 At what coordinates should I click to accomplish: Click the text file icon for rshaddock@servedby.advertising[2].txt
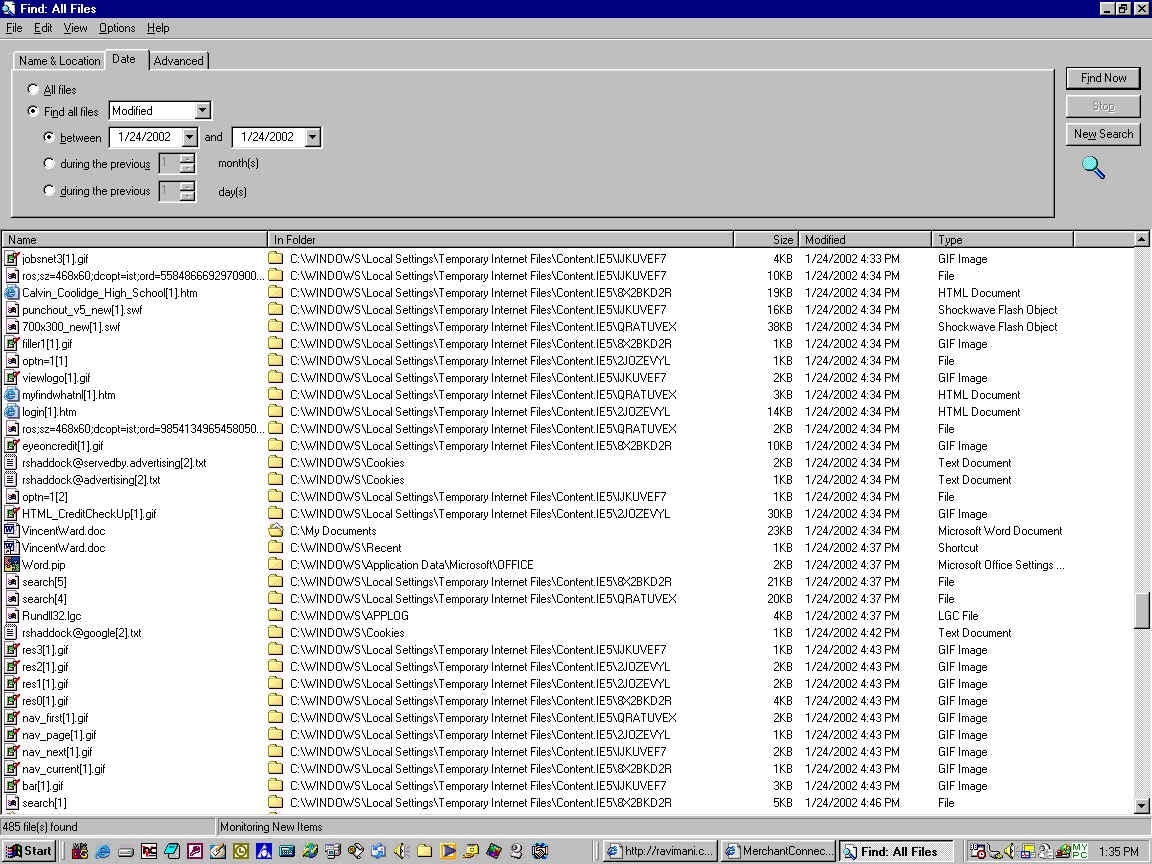[12, 463]
